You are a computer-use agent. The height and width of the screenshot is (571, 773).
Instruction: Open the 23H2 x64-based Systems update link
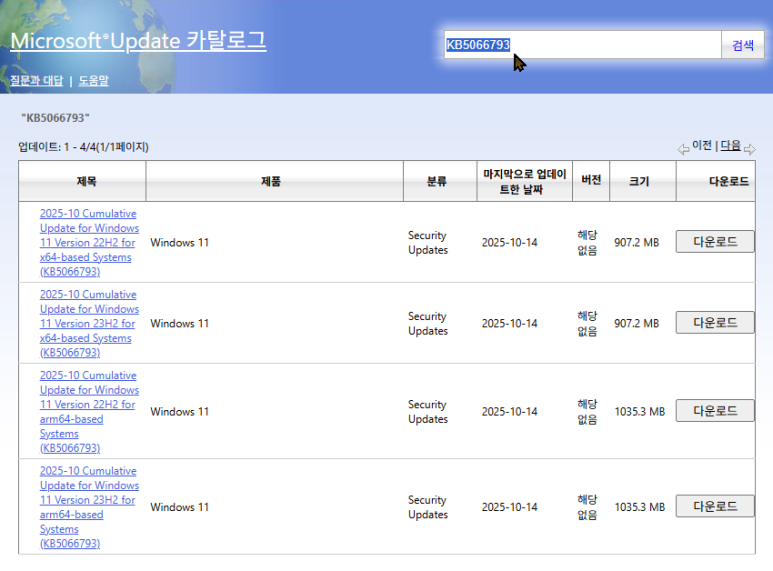(x=89, y=323)
